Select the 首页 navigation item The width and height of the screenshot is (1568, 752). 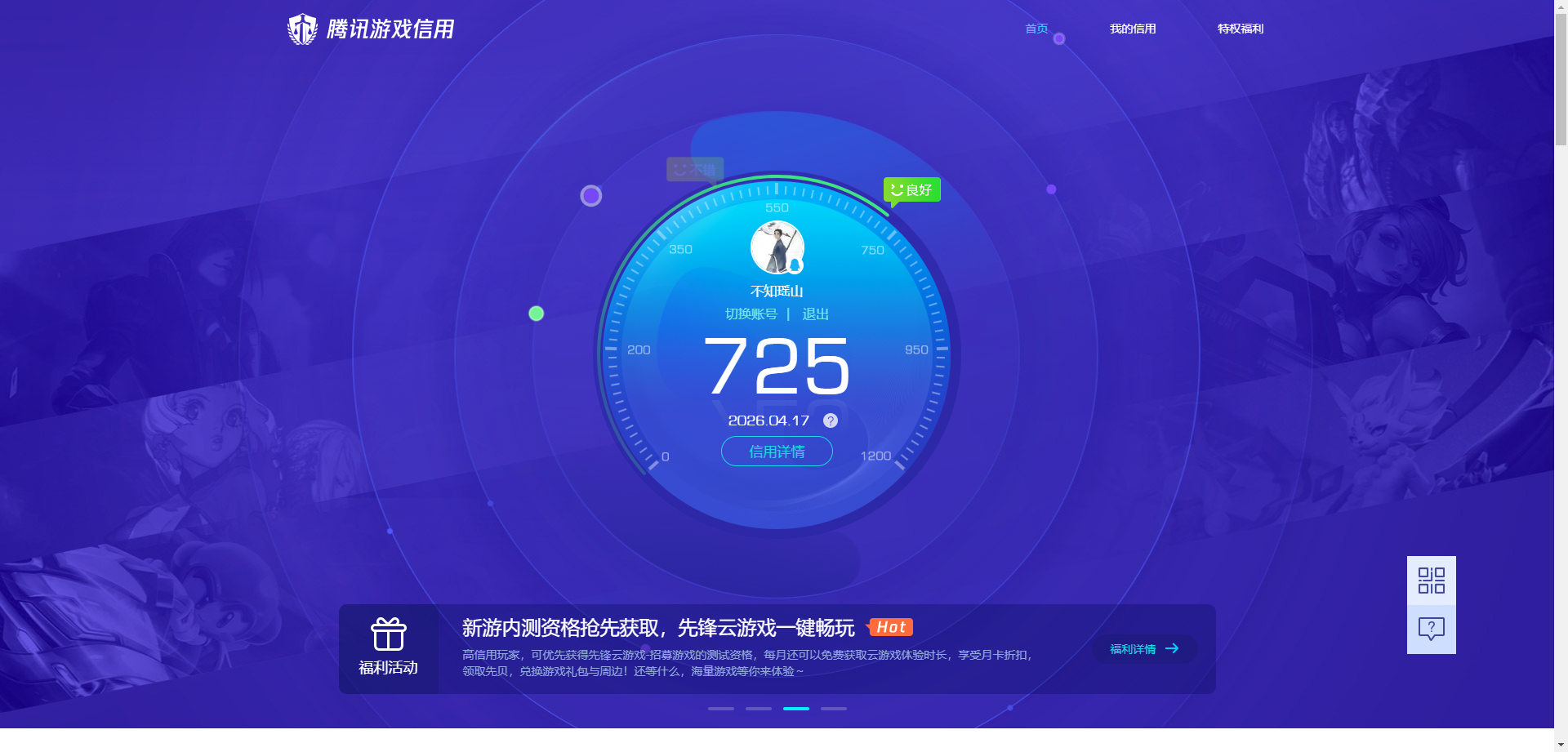1036,29
